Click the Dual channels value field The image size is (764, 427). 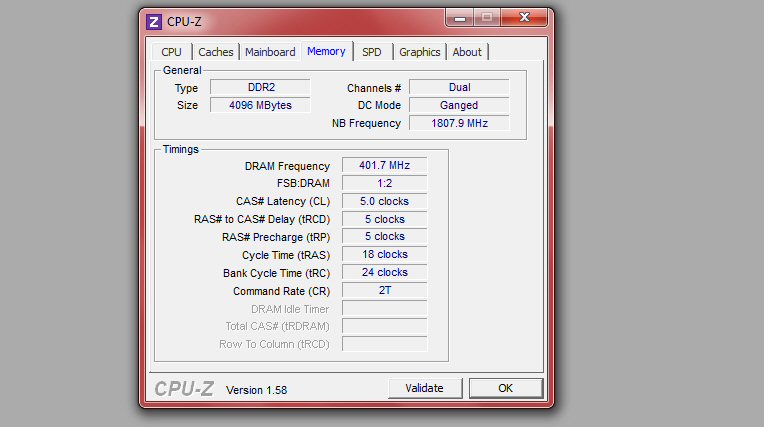[x=459, y=87]
